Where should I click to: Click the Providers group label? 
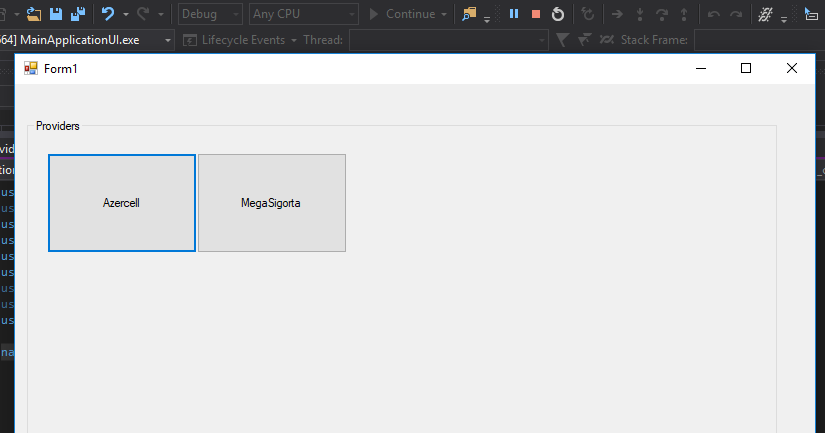click(57, 126)
